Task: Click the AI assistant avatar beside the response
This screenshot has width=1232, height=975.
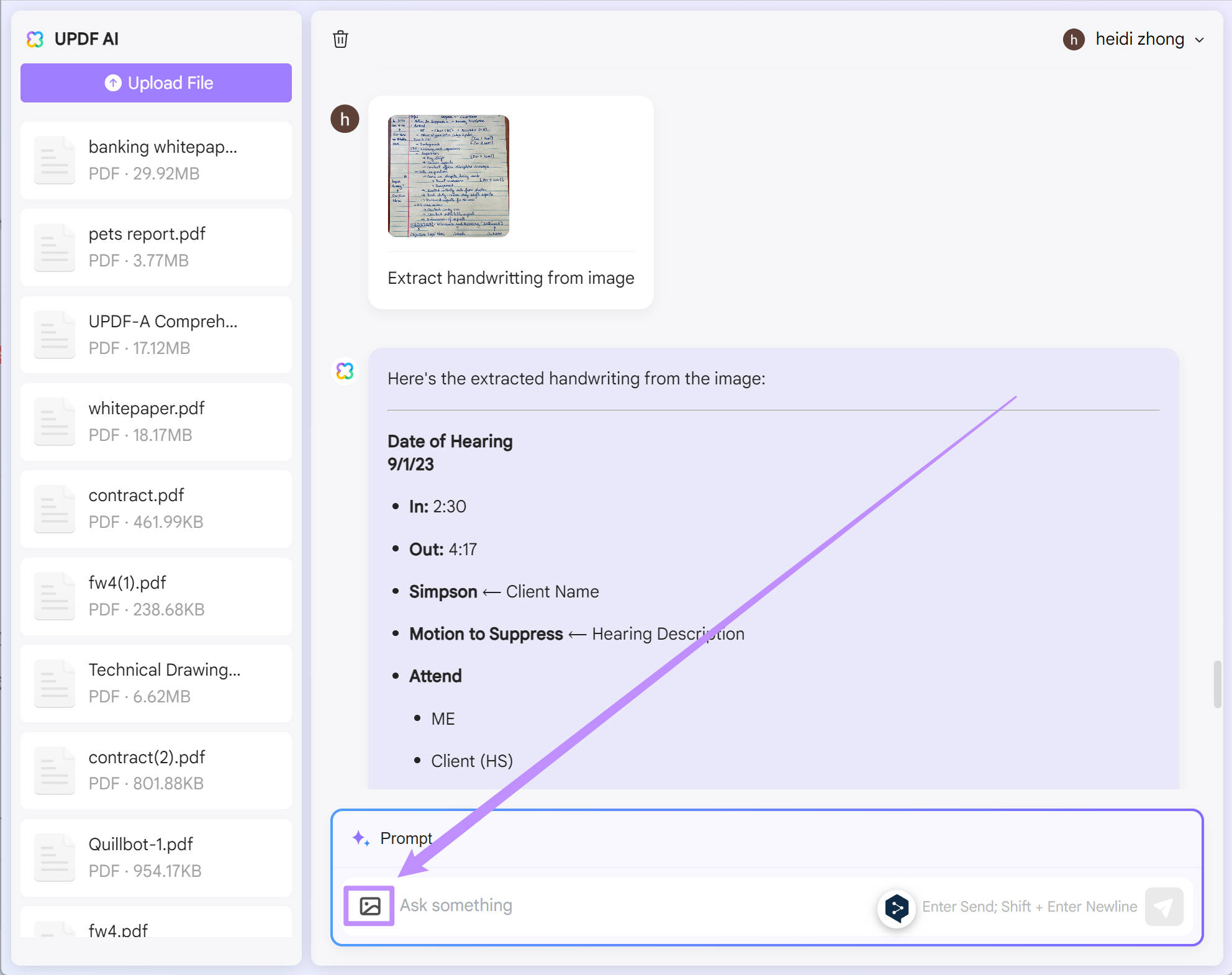Action: click(345, 371)
